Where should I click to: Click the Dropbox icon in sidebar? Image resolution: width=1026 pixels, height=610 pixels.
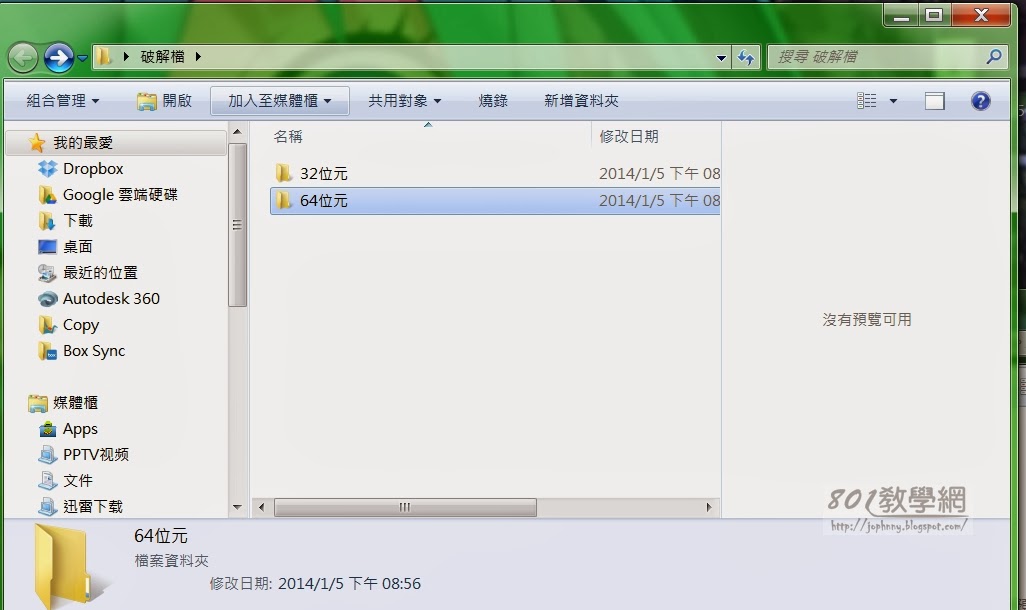click(x=47, y=169)
